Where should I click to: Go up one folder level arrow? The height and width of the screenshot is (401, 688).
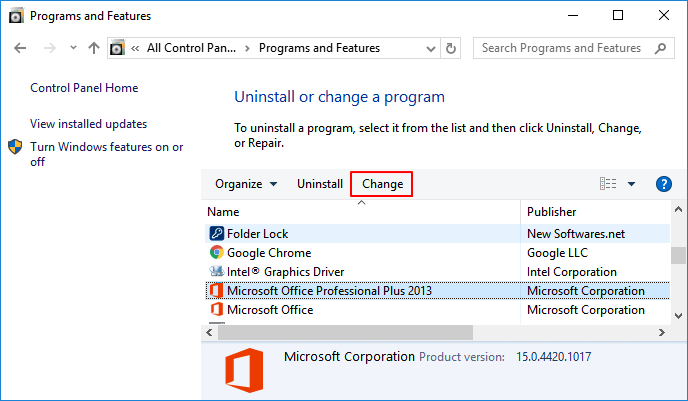pyautogui.click(x=93, y=48)
